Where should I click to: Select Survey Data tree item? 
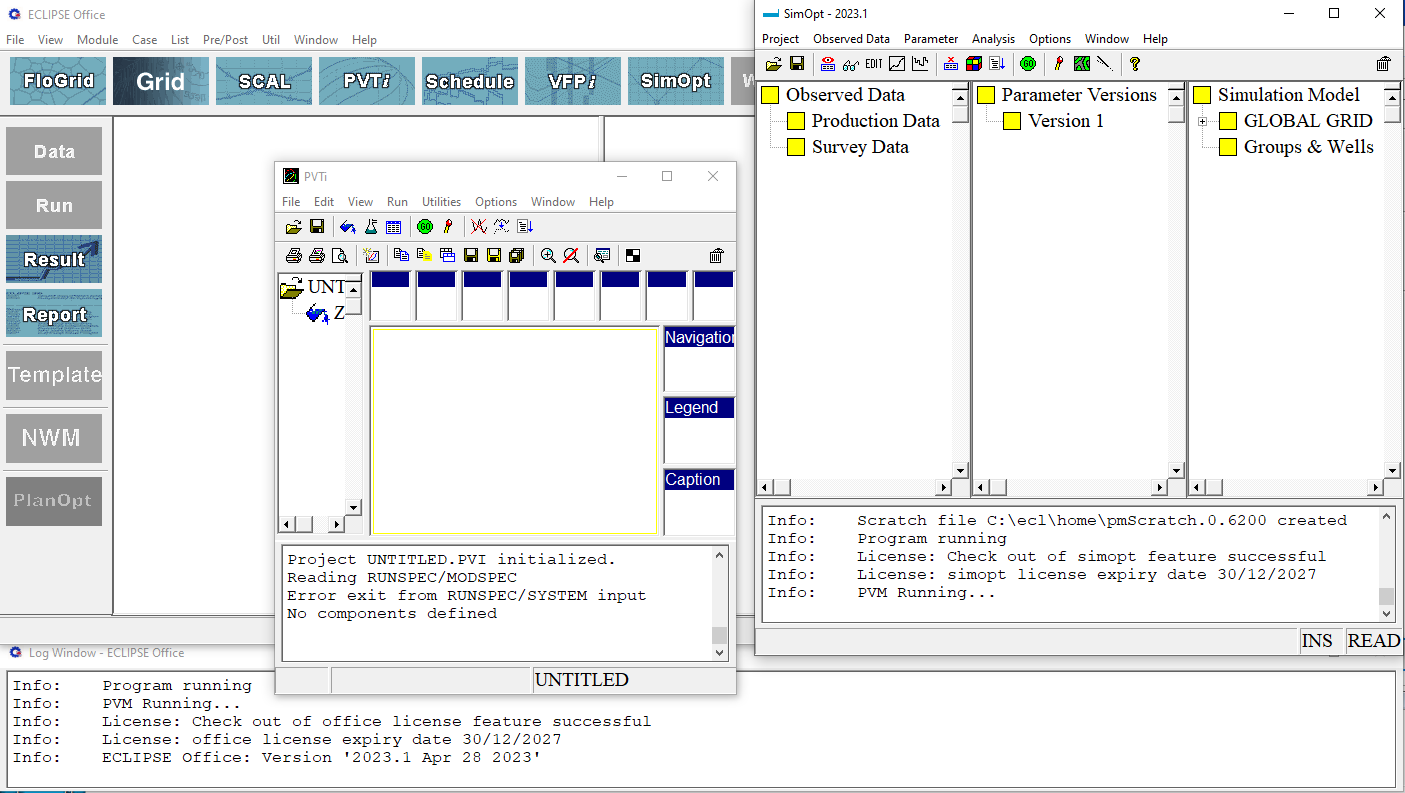click(860, 147)
